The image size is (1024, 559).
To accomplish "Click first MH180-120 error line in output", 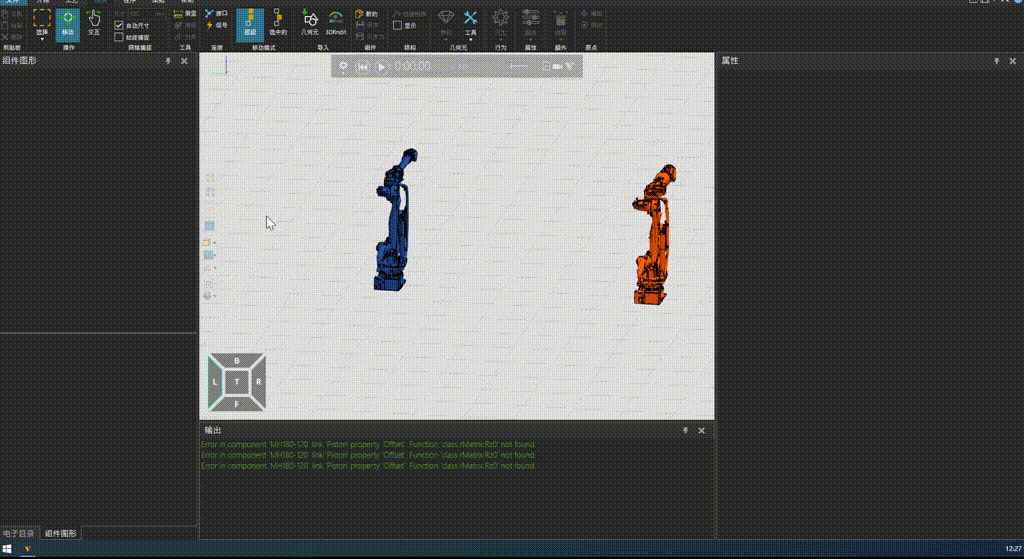I will pos(368,444).
